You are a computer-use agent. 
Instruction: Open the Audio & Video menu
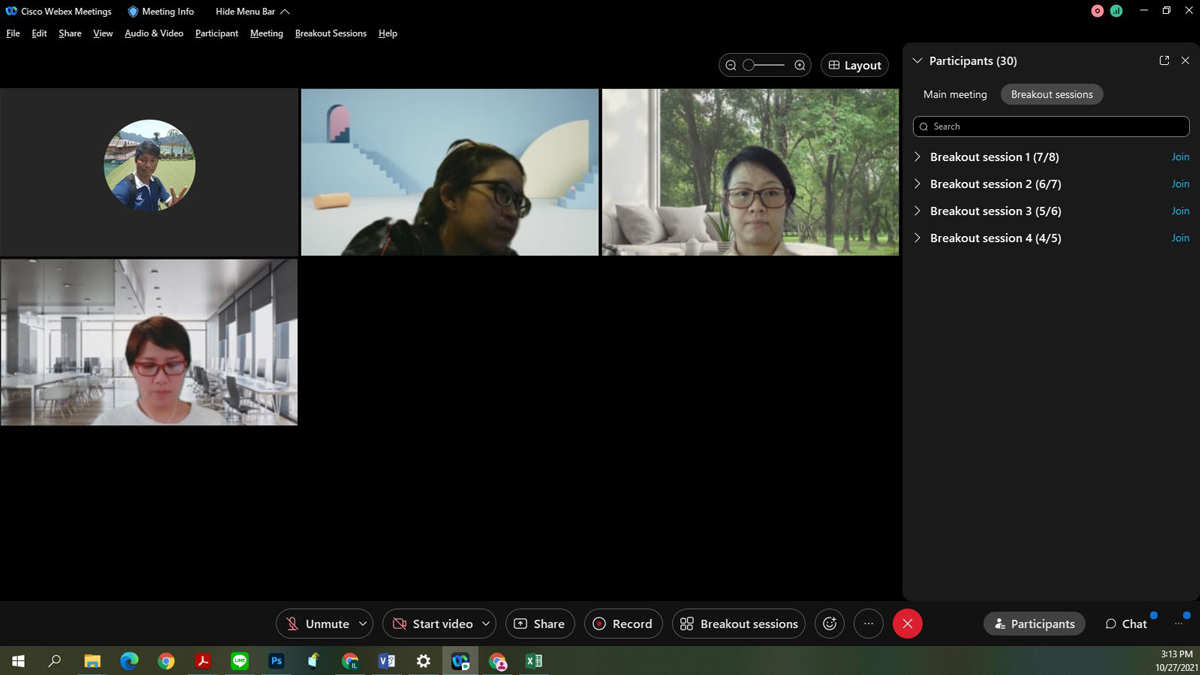pos(154,33)
